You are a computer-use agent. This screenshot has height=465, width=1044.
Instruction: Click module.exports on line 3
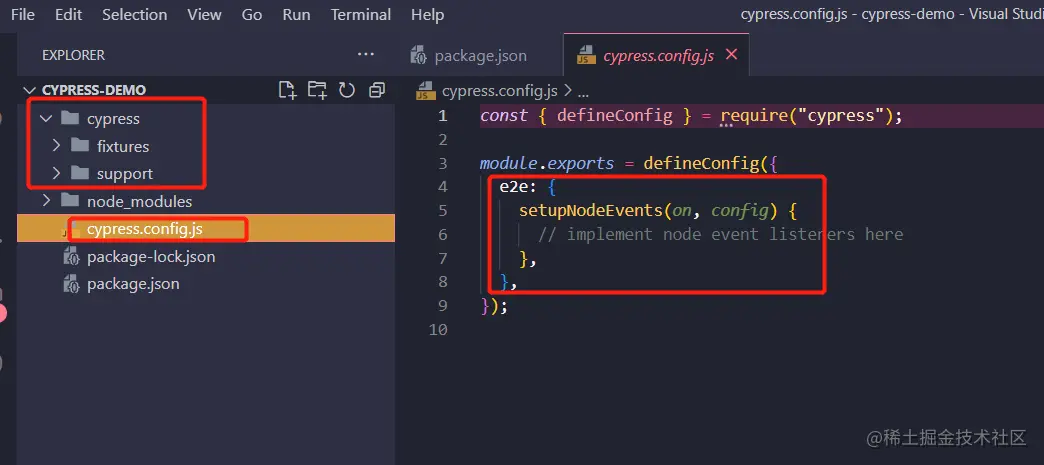(547, 163)
